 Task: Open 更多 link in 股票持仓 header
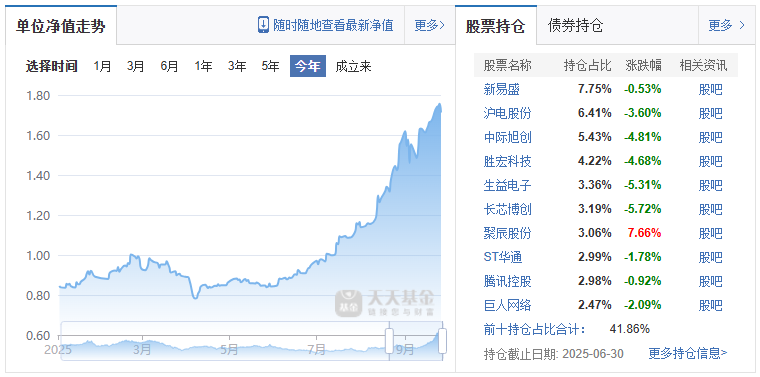coord(726,25)
